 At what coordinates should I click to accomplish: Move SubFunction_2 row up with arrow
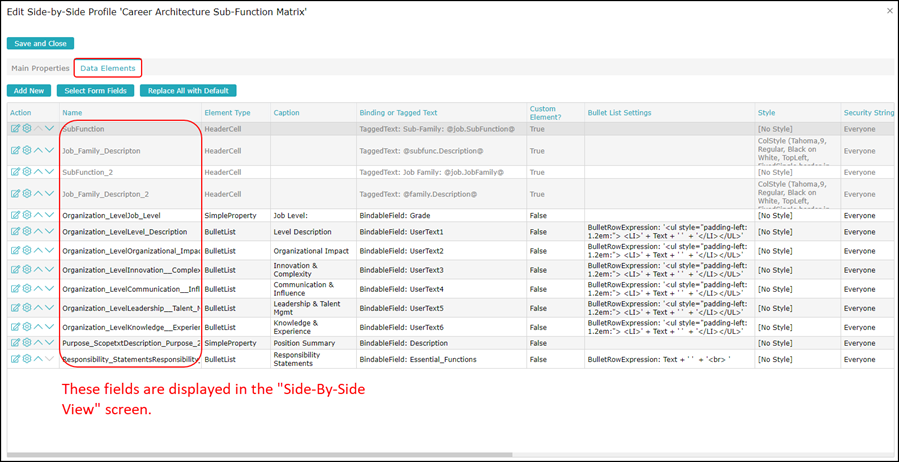[x=39, y=172]
